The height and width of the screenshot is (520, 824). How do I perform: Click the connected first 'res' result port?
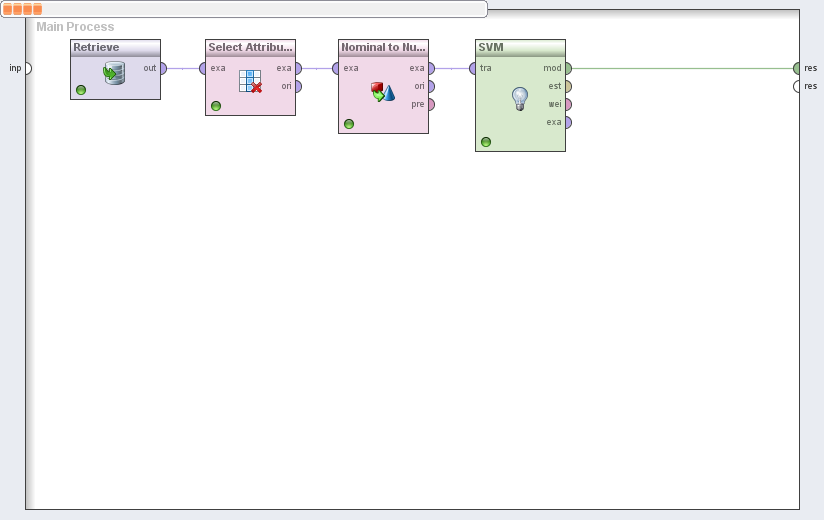[797, 68]
